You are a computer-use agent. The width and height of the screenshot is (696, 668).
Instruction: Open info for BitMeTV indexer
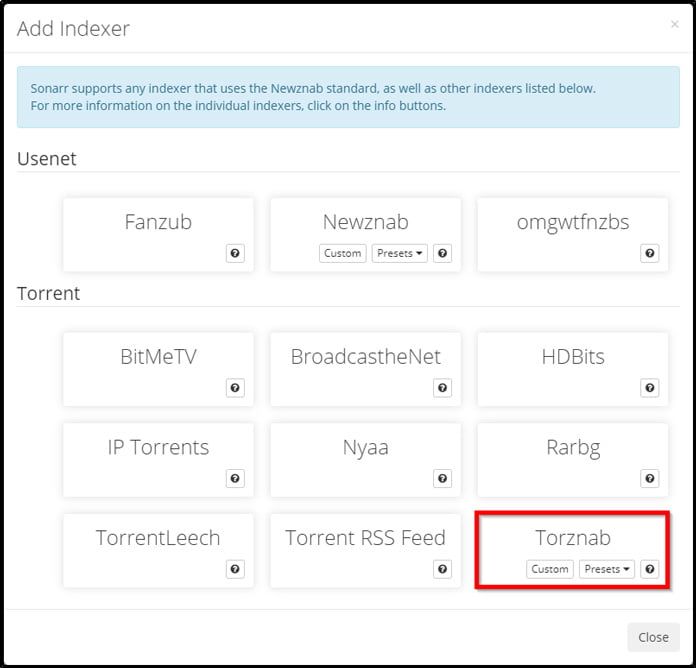235,388
